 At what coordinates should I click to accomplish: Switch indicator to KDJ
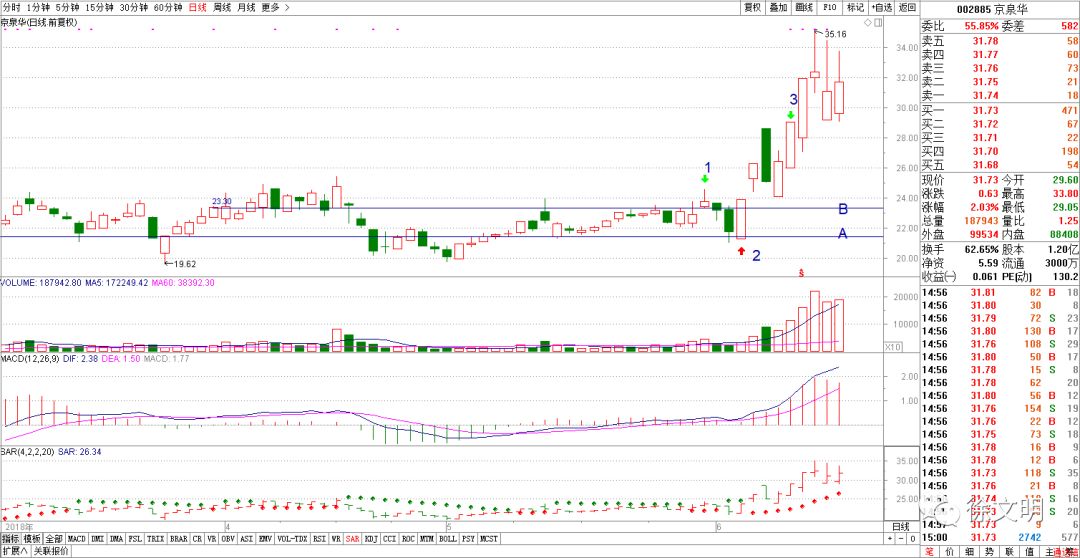point(371,538)
